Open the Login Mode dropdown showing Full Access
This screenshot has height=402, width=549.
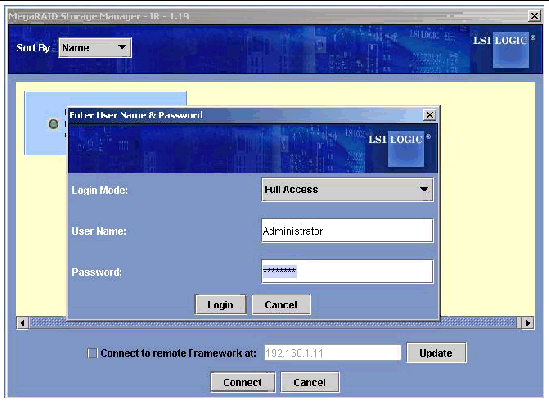pos(347,189)
